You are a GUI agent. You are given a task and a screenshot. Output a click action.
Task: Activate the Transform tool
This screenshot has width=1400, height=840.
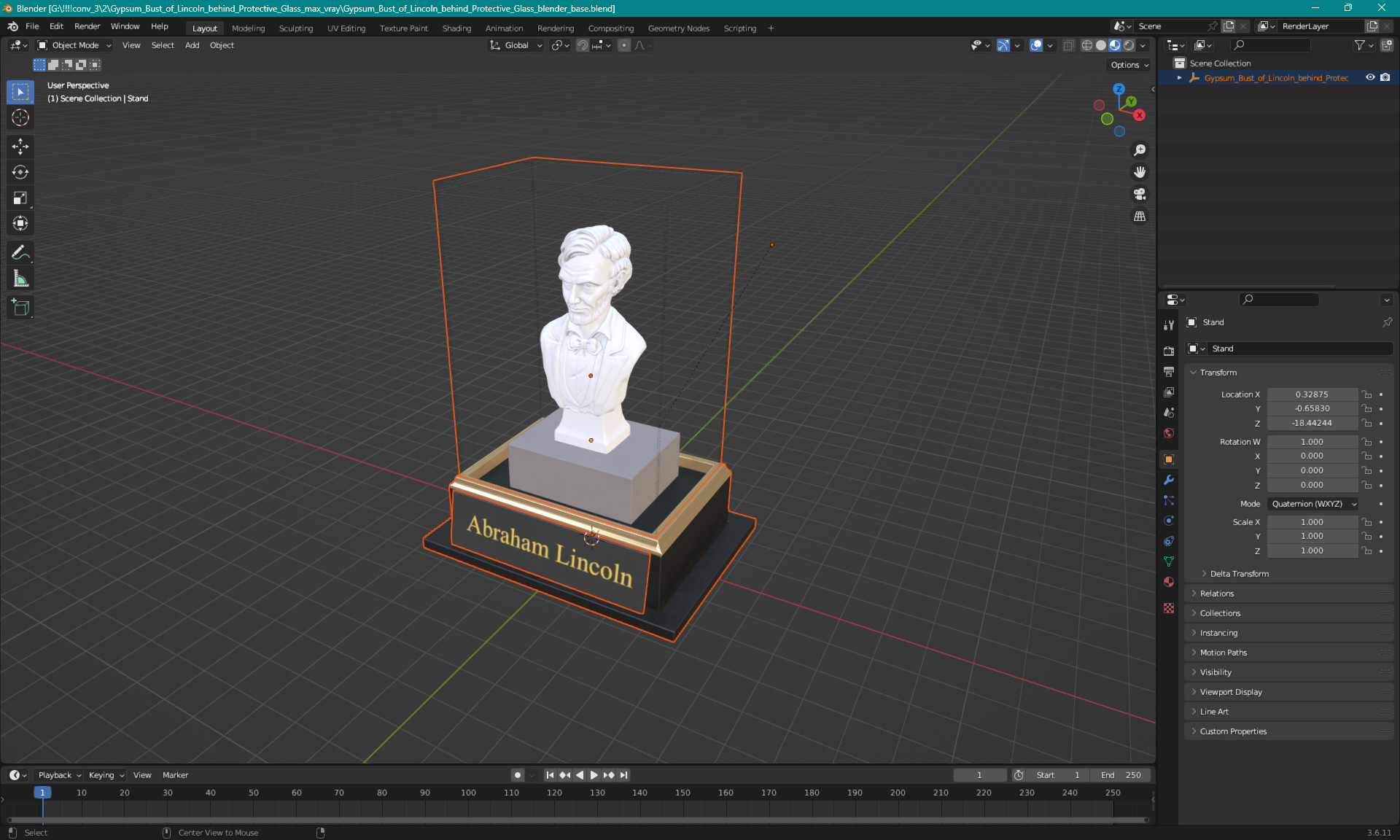[20, 223]
